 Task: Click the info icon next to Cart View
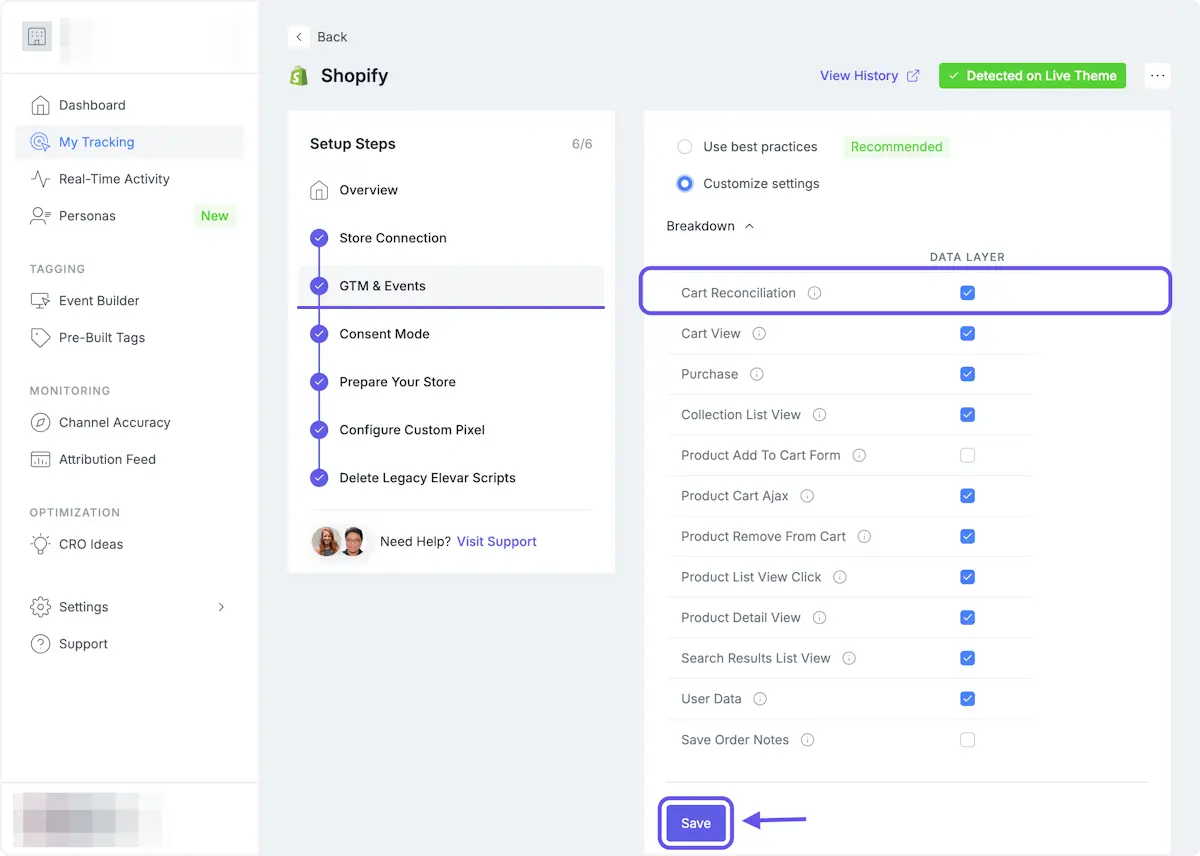(x=759, y=334)
